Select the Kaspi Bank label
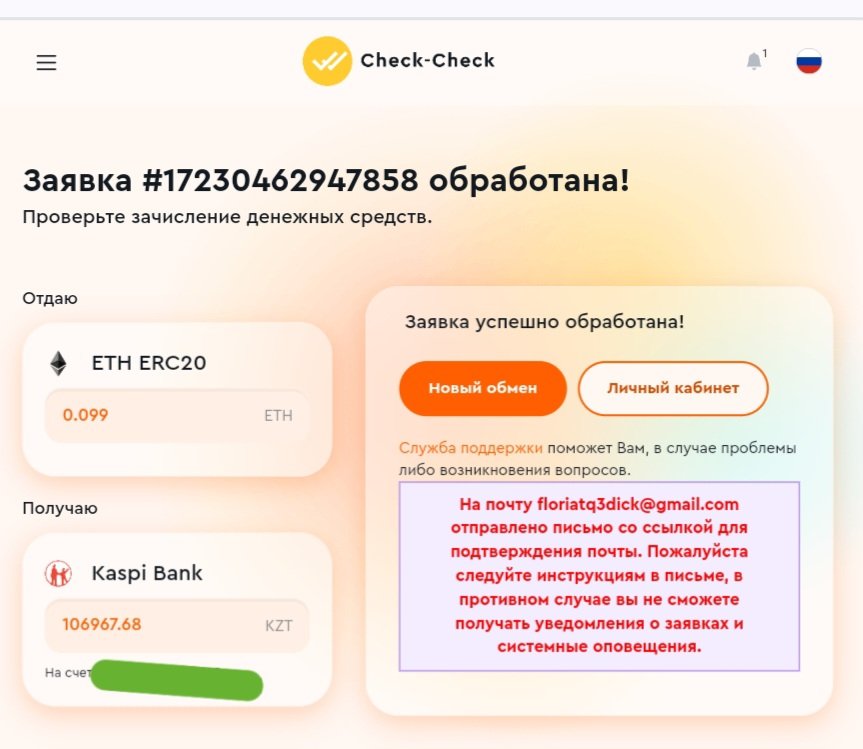The height and width of the screenshot is (749, 863). 147,573
